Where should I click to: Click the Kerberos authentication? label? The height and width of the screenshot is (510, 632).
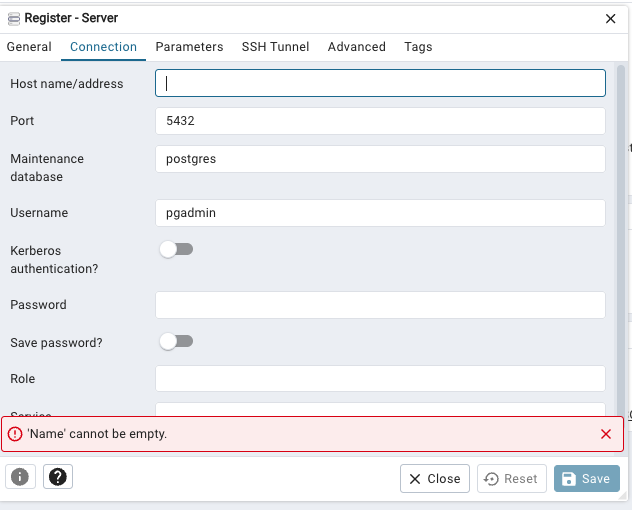click(x=54, y=260)
